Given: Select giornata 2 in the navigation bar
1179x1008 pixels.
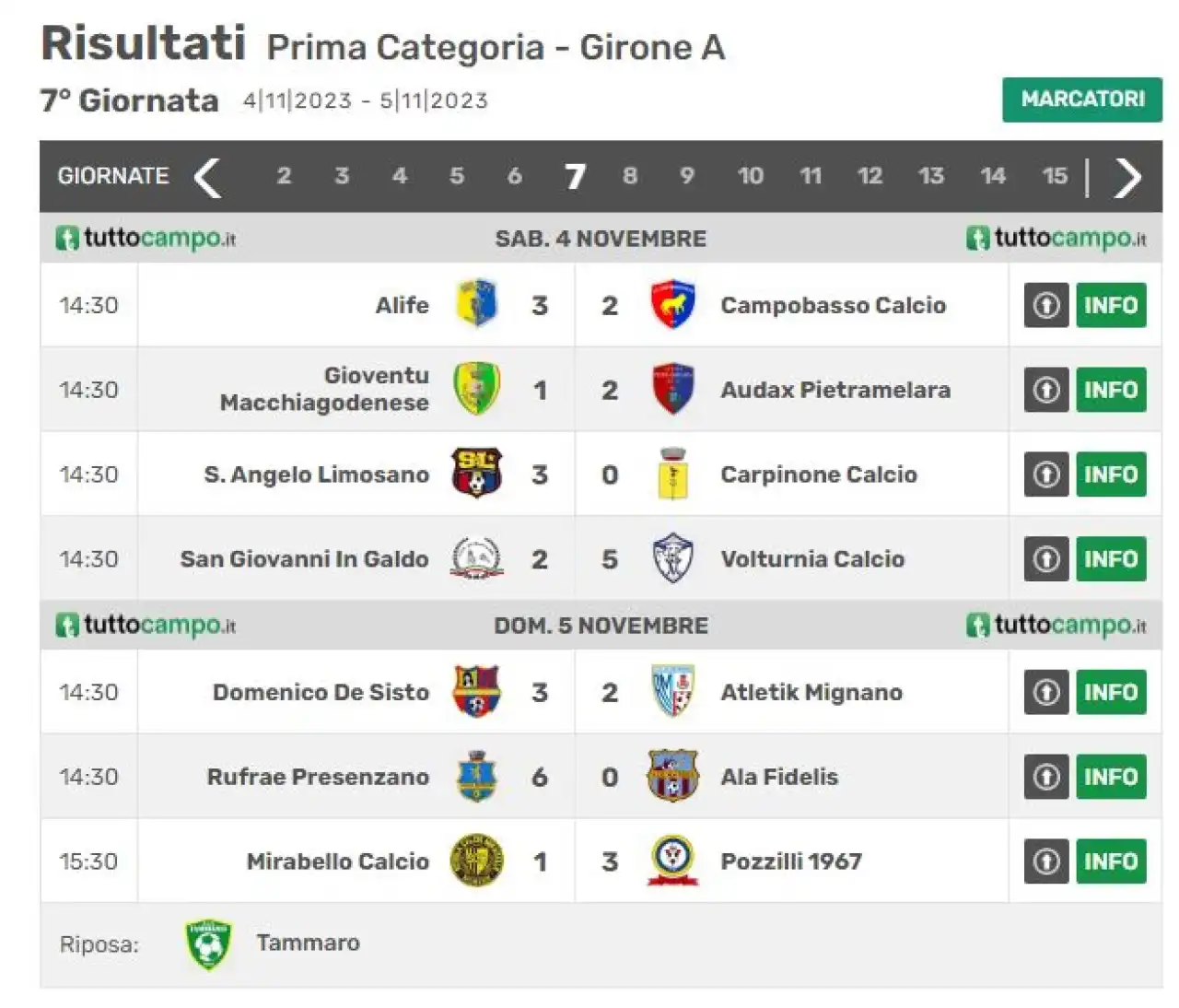Looking at the screenshot, I should 284,176.
